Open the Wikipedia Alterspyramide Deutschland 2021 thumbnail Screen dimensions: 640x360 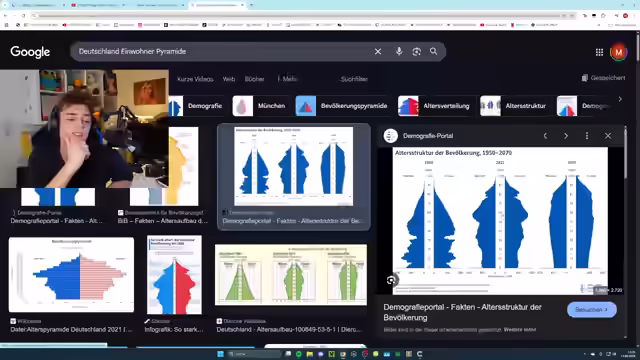(71, 275)
